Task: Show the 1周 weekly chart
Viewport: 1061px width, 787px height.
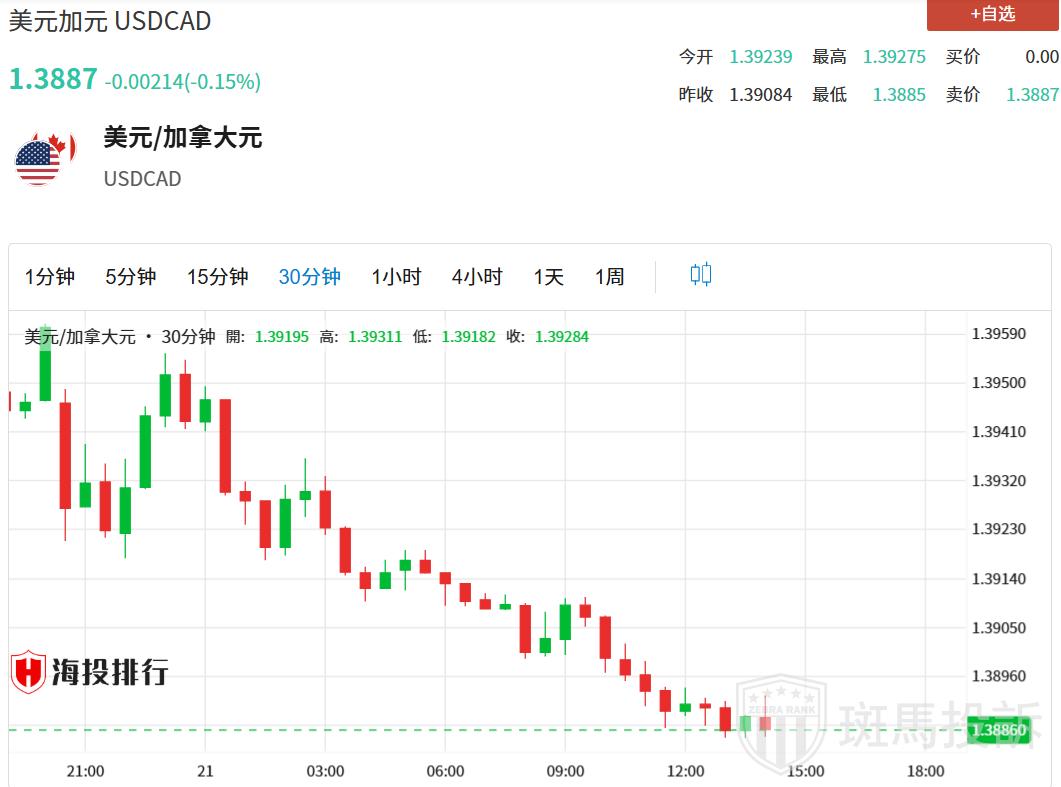Action: [609, 277]
